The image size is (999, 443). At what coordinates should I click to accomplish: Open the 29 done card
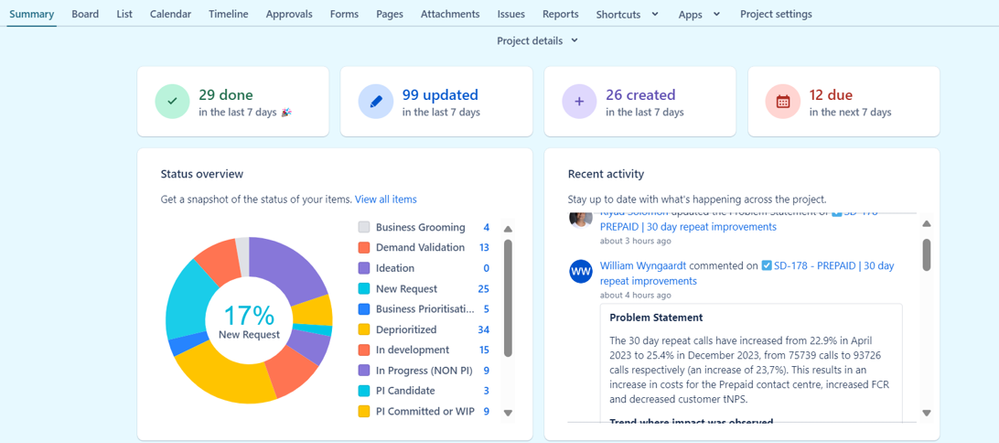pos(233,101)
